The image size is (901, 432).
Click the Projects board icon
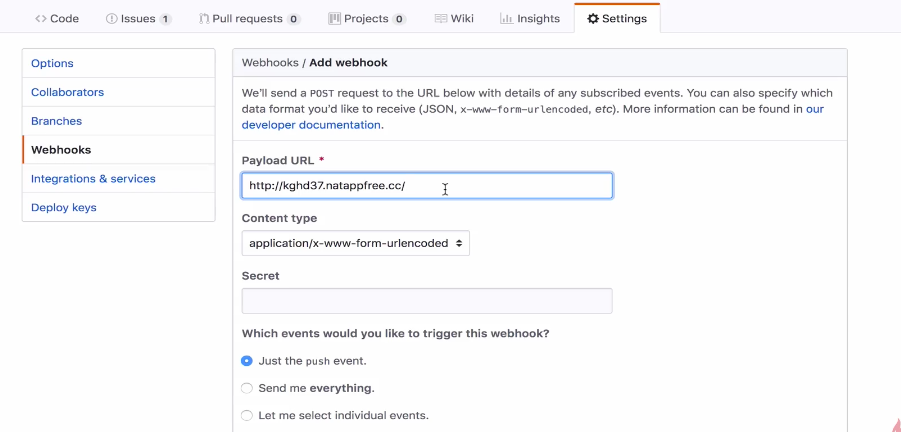pyautogui.click(x=335, y=19)
